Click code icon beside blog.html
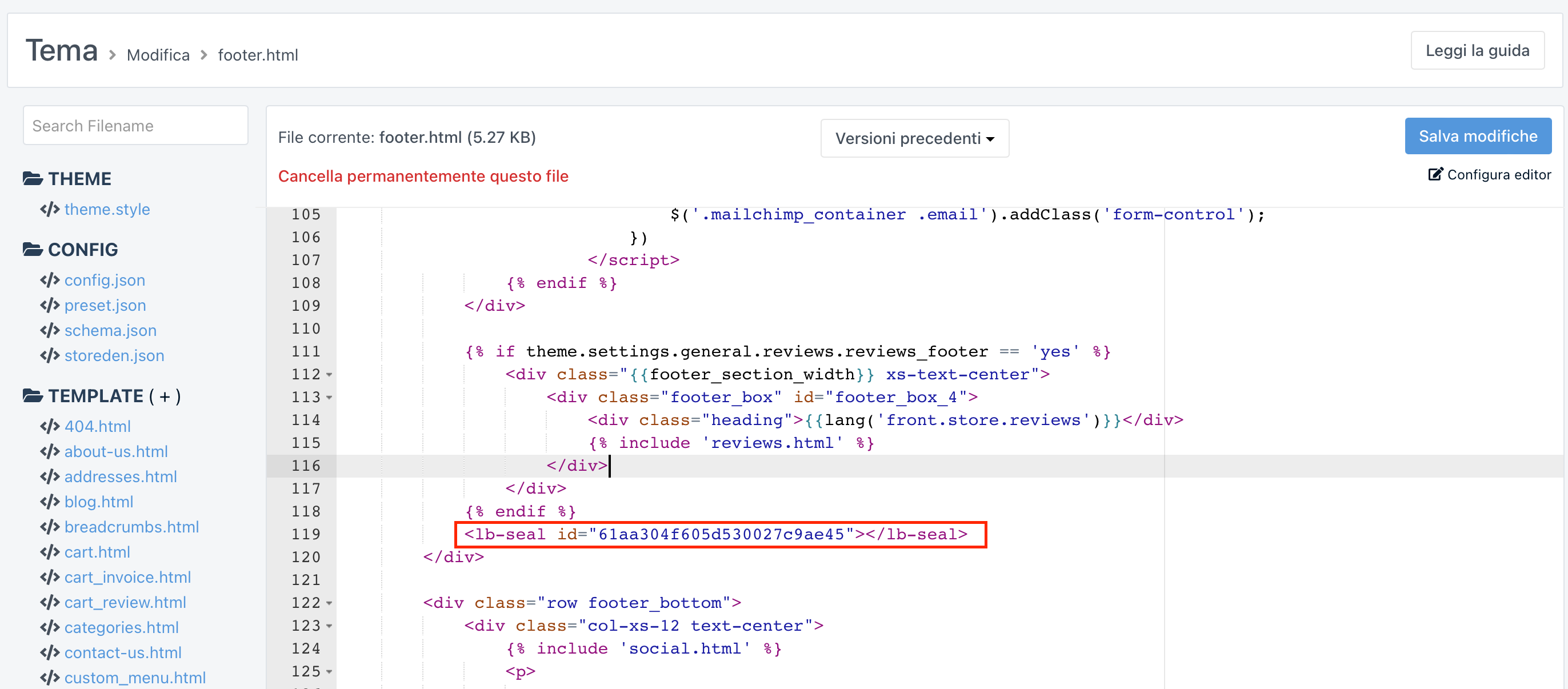 [x=50, y=502]
